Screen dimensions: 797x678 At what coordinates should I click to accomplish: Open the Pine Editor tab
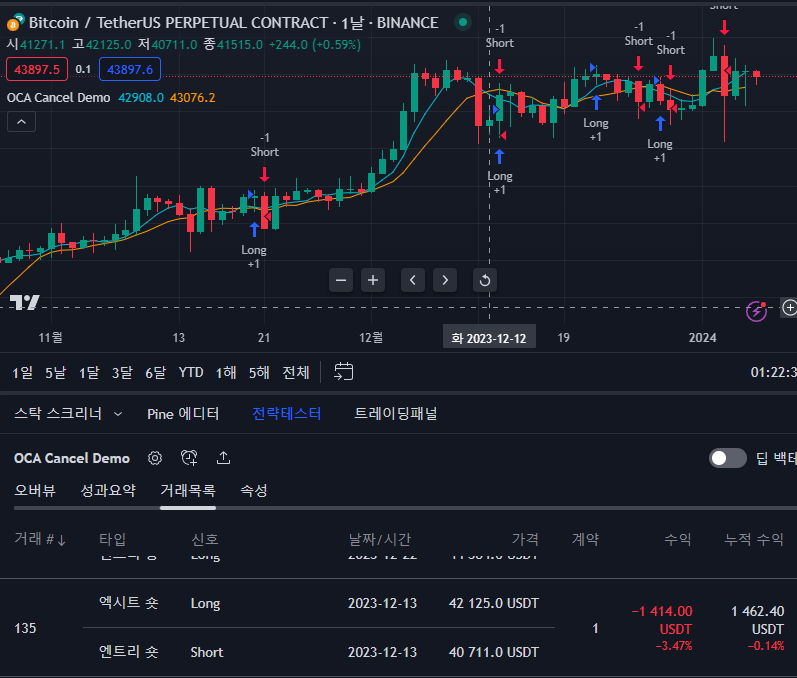(x=183, y=414)
